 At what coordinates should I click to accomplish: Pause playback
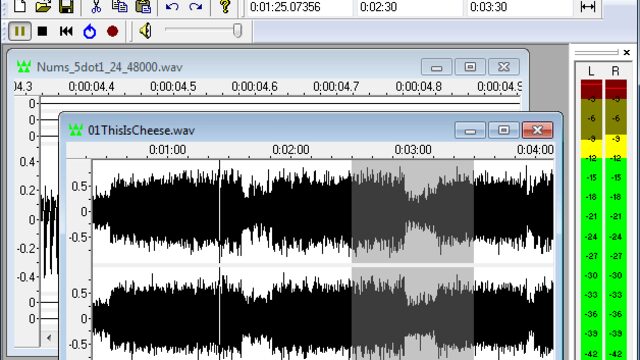20,31
